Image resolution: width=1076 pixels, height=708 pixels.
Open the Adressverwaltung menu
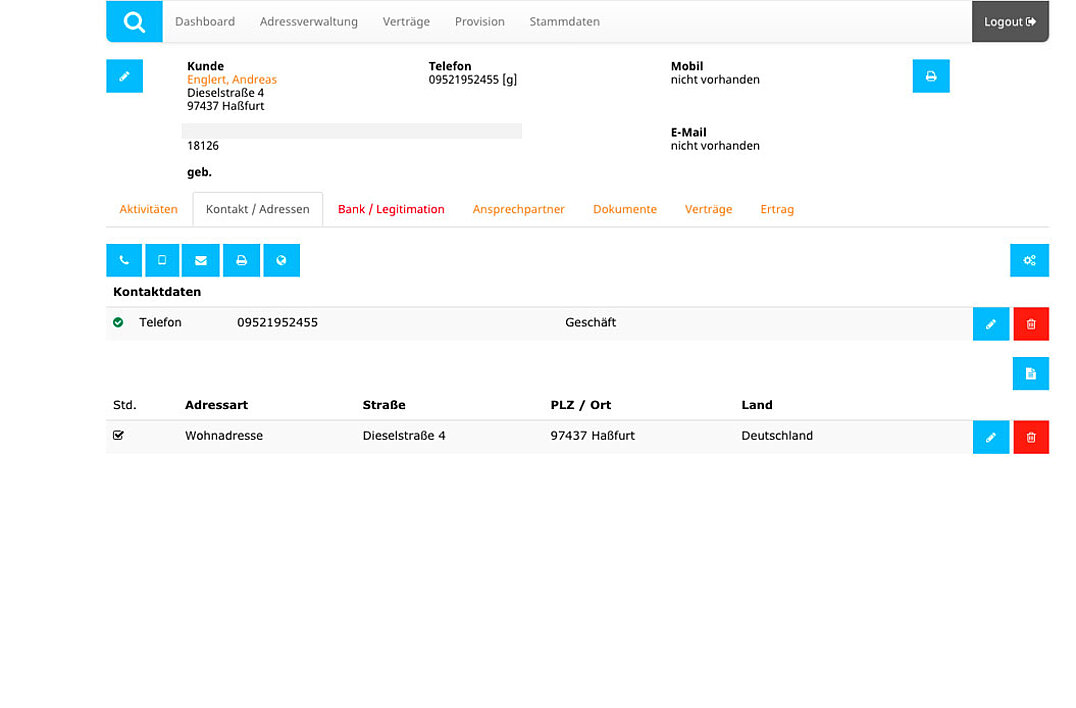tap(309, 21)
